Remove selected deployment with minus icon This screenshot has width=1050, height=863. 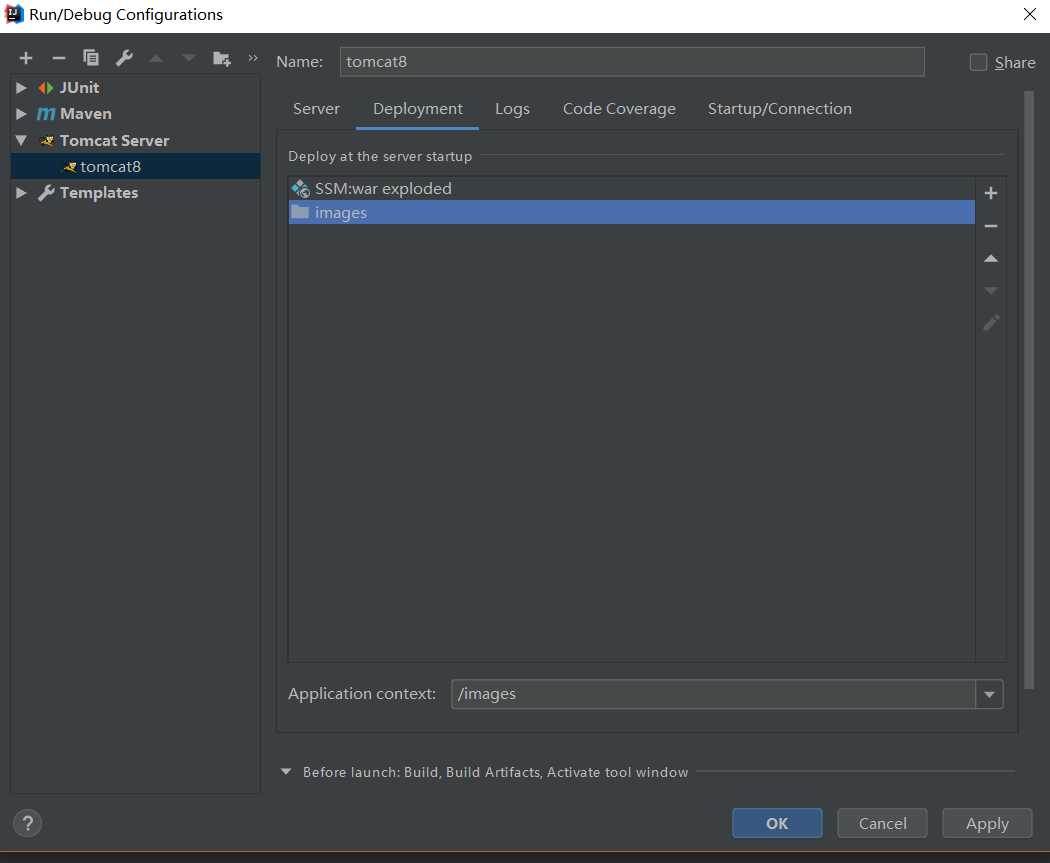point(990,226)
